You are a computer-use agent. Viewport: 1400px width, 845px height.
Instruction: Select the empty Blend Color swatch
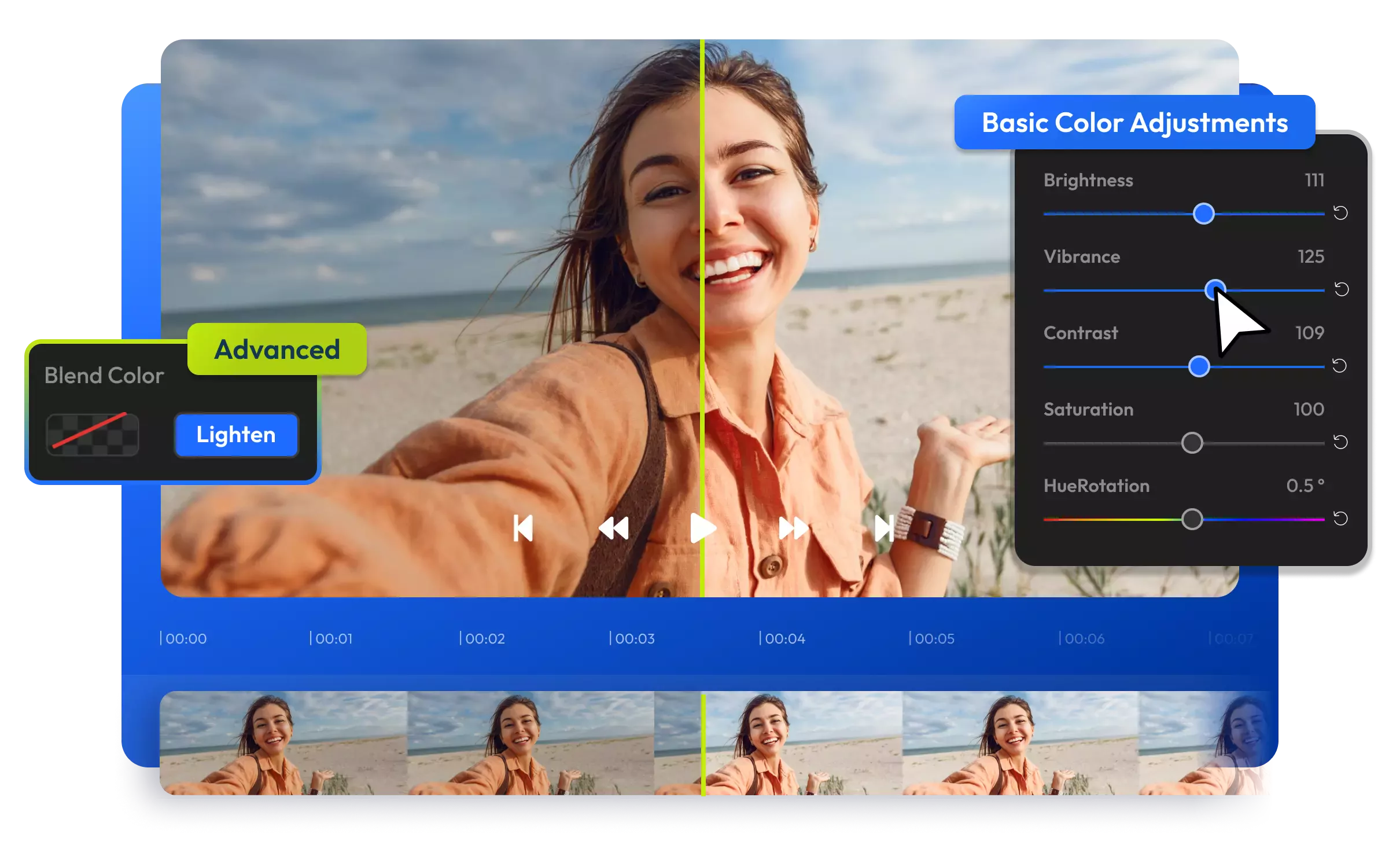click(93, 435)
